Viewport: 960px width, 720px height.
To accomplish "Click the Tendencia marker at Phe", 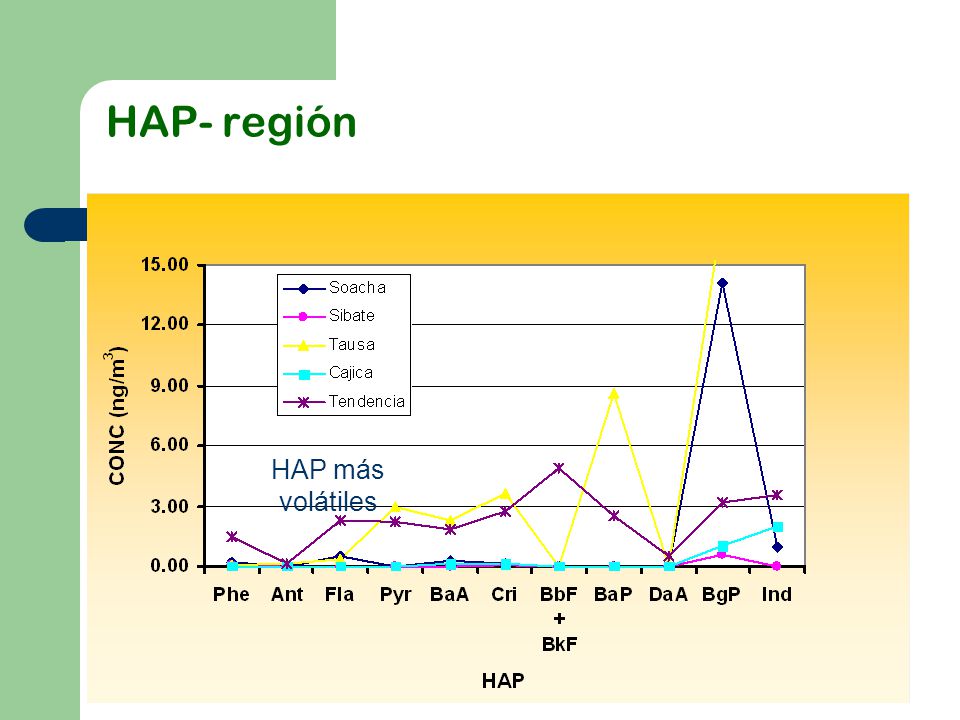I will 232,537.
